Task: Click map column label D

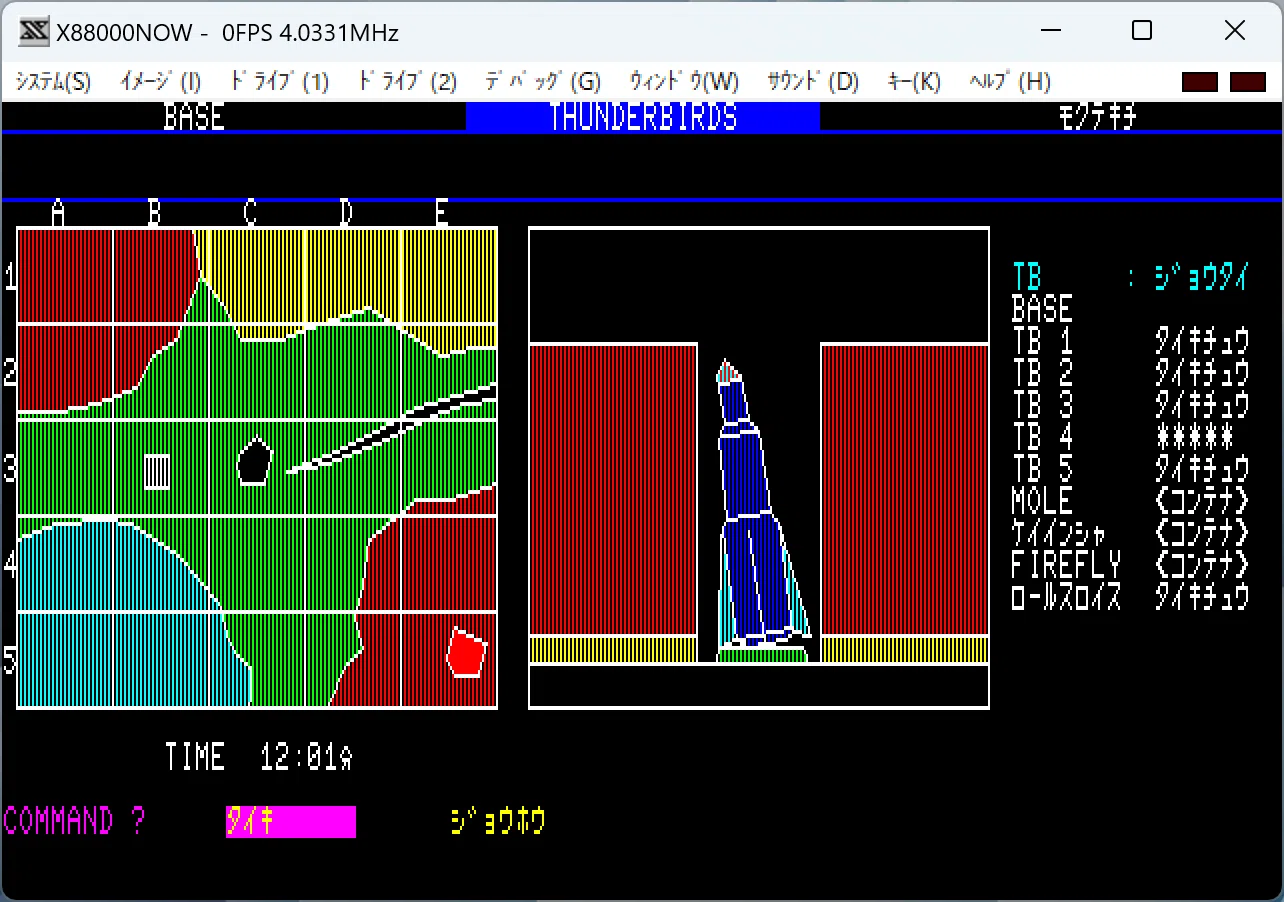Action: 346,213
